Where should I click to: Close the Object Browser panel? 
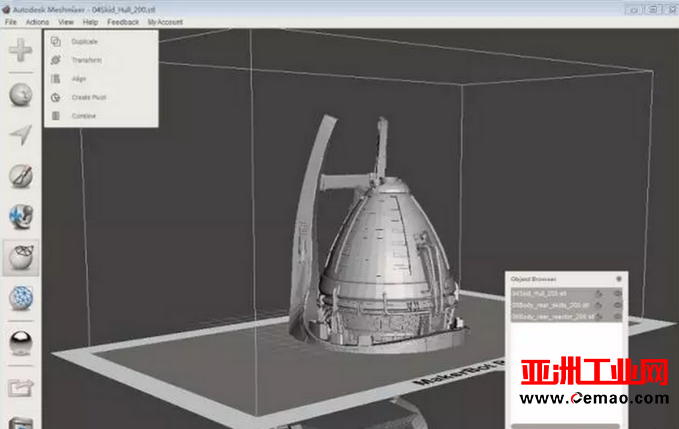pyautogui.click(x=619, y=279)
